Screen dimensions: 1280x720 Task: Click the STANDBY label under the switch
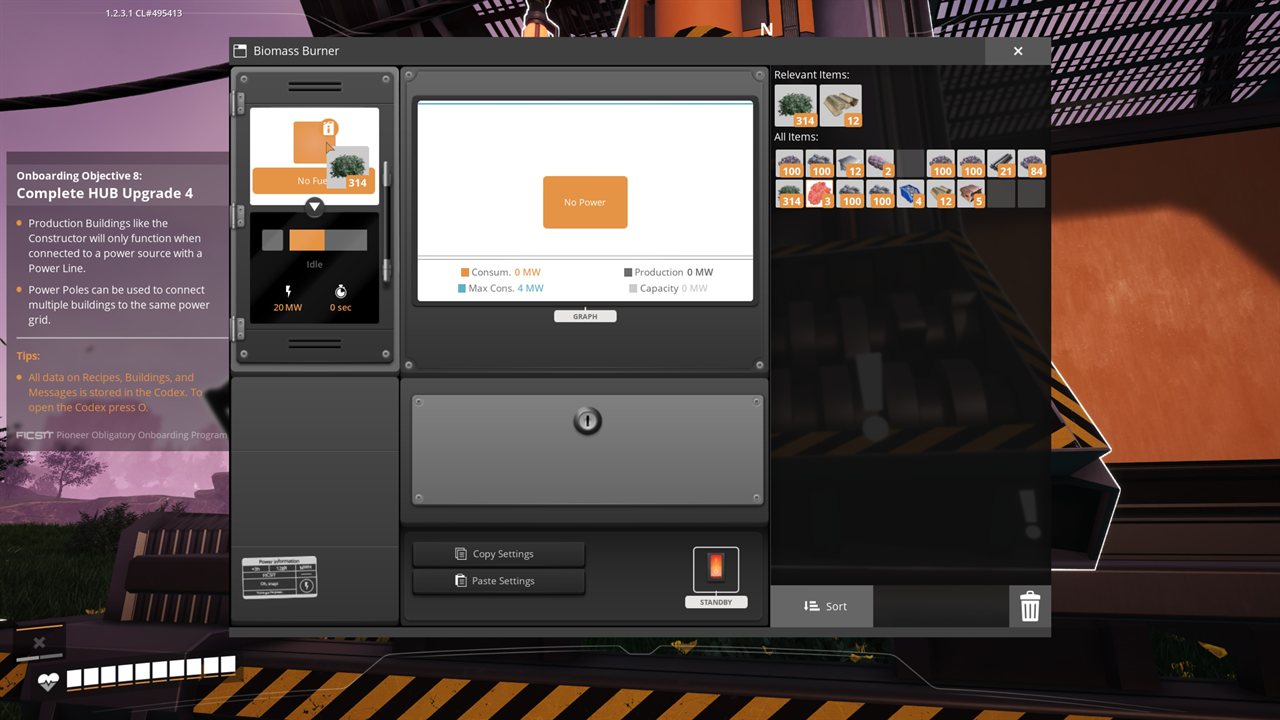click(716, 602)
